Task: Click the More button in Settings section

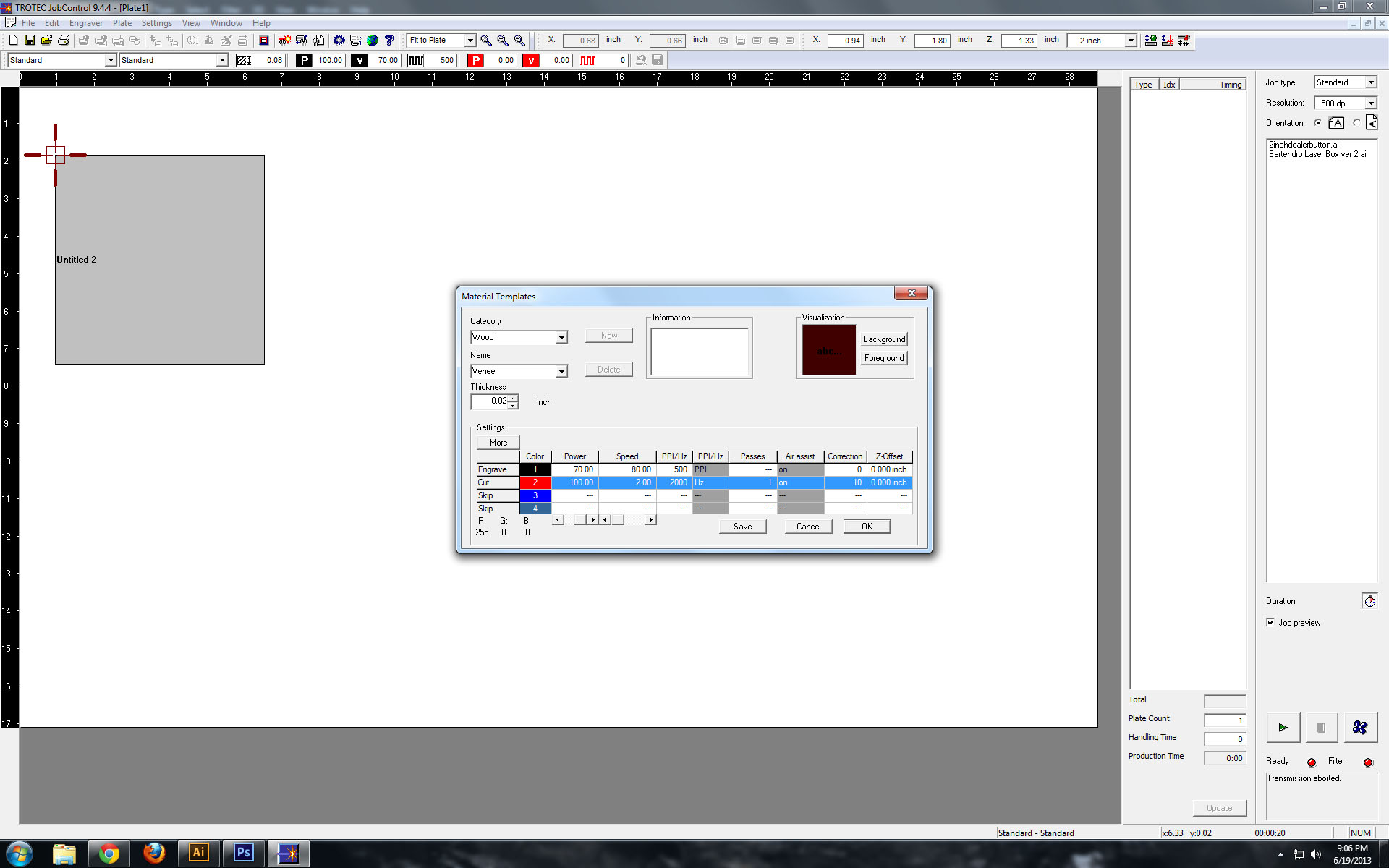Action: [498, 442]
